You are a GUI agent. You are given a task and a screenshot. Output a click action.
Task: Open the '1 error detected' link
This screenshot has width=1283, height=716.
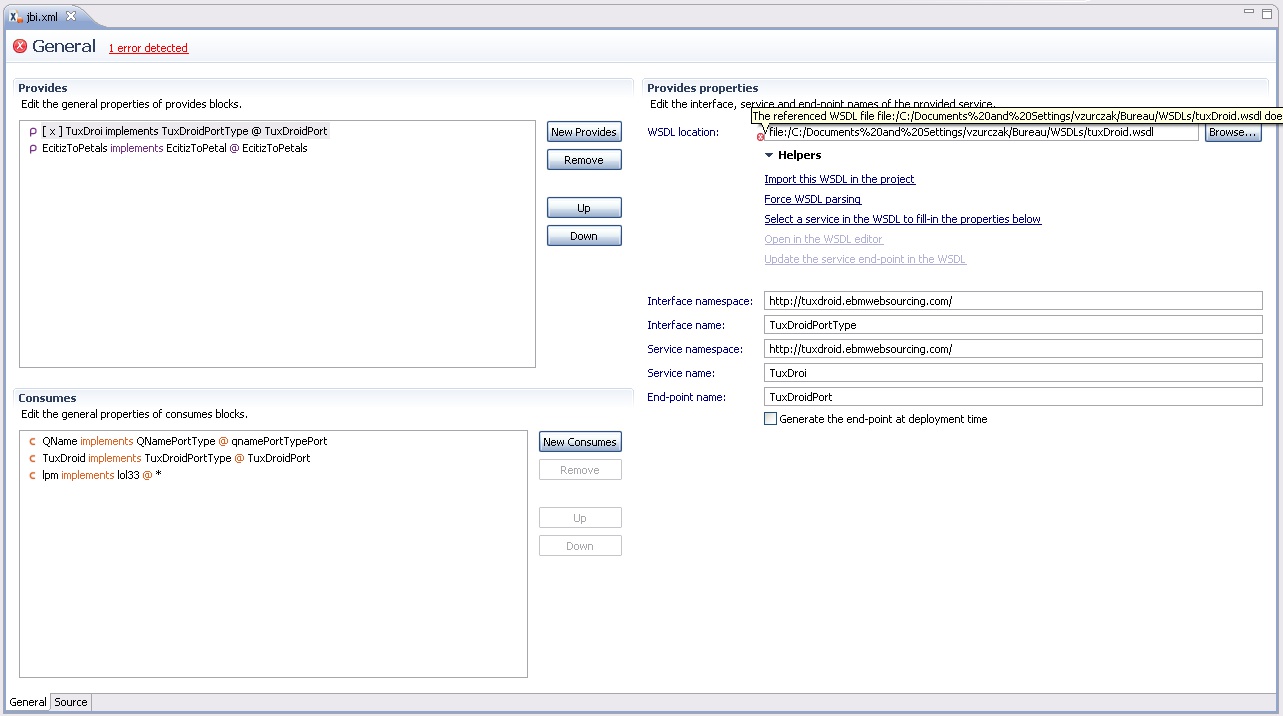coord(148,48)
